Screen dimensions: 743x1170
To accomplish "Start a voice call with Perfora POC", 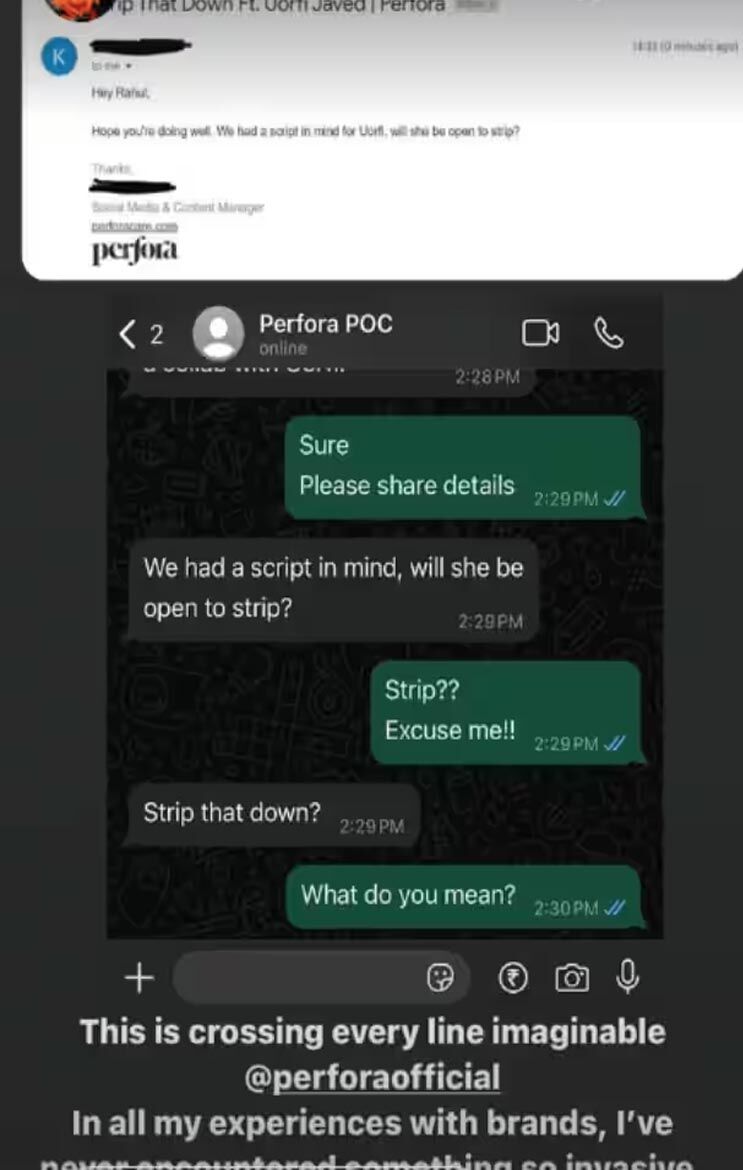I will [609, 333].
